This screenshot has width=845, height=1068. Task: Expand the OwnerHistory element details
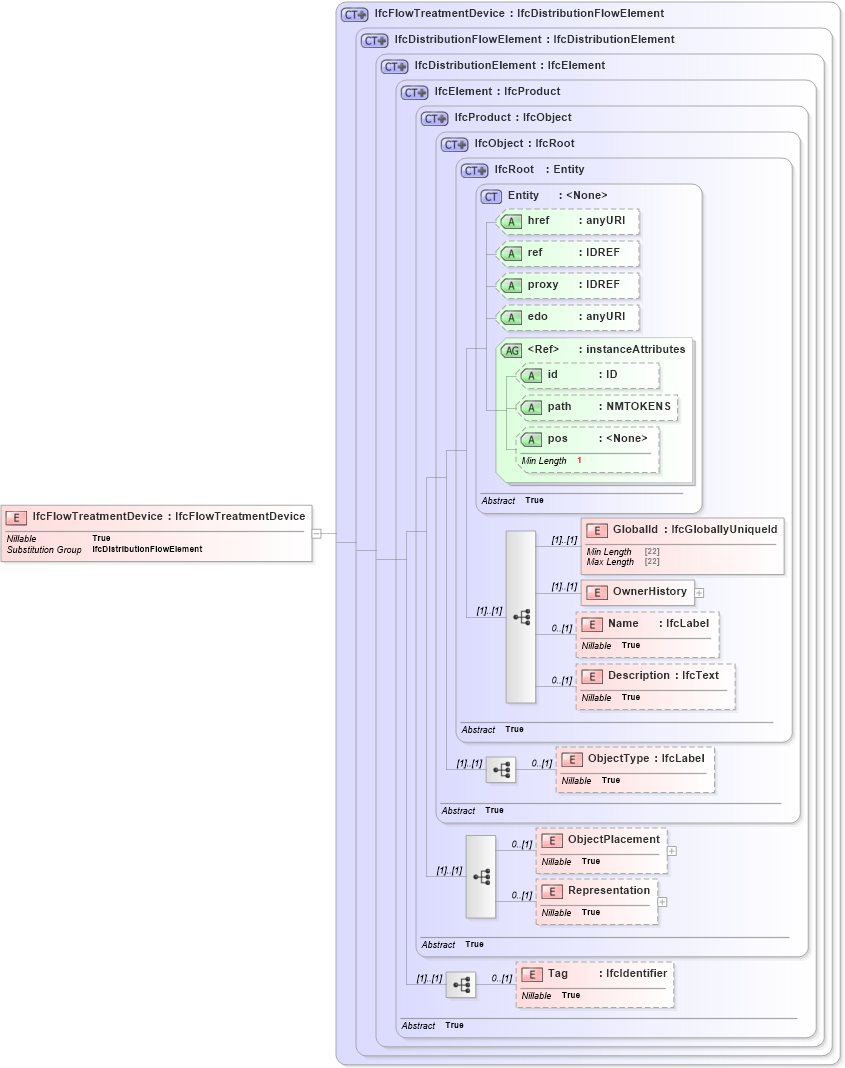[x=699, y=592]
